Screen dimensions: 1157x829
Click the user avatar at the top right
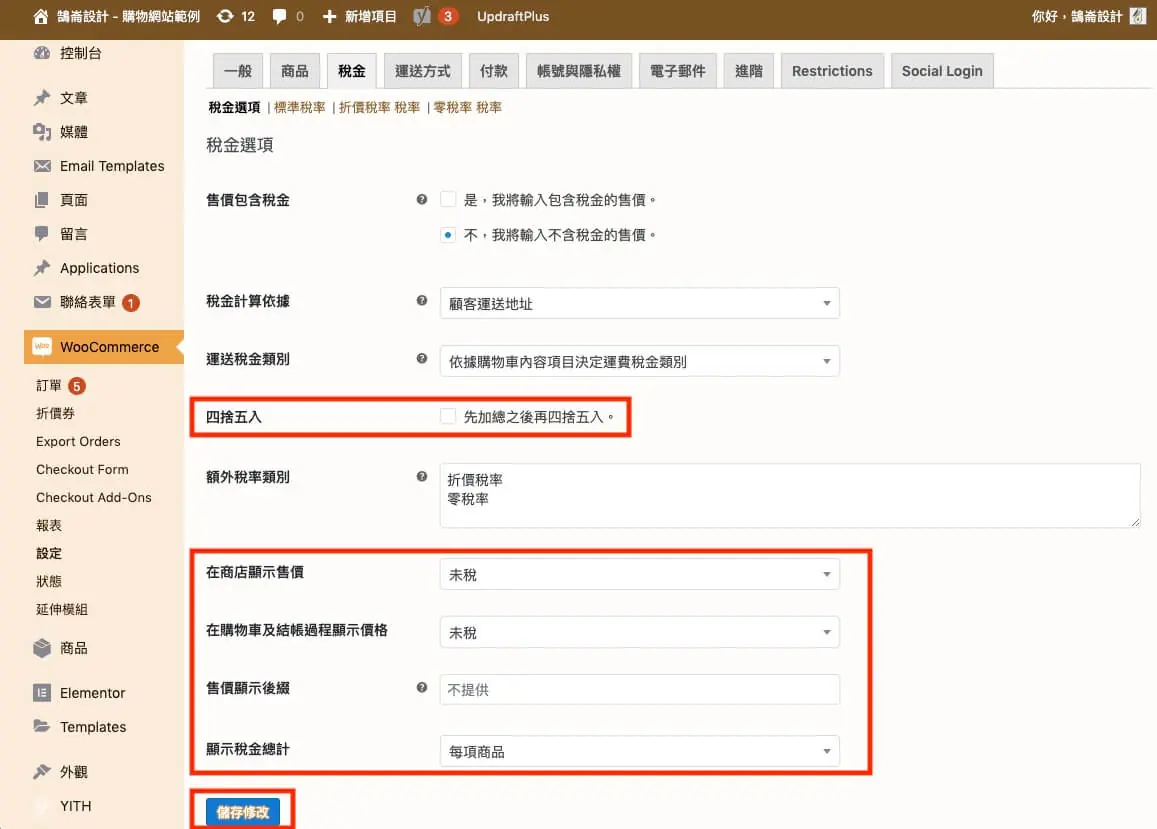[x=1138, y=16]
